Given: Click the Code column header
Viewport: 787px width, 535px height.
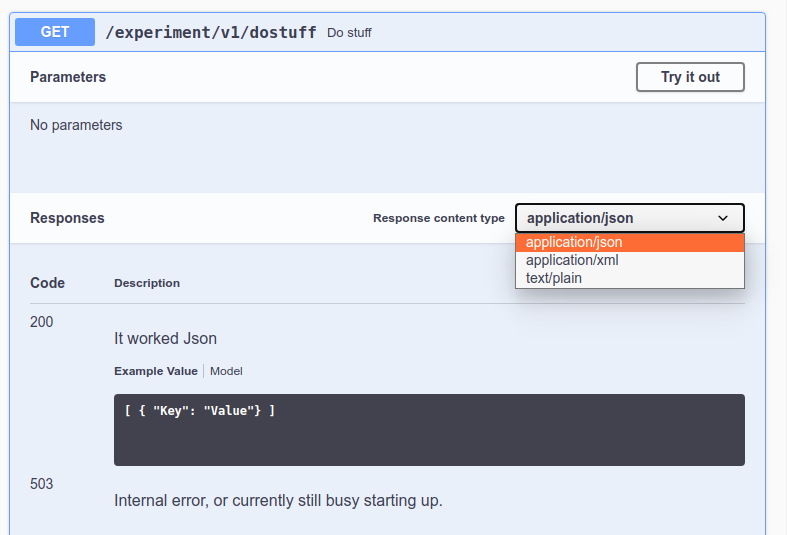Looking at the screenshot, I should (47, 283).
